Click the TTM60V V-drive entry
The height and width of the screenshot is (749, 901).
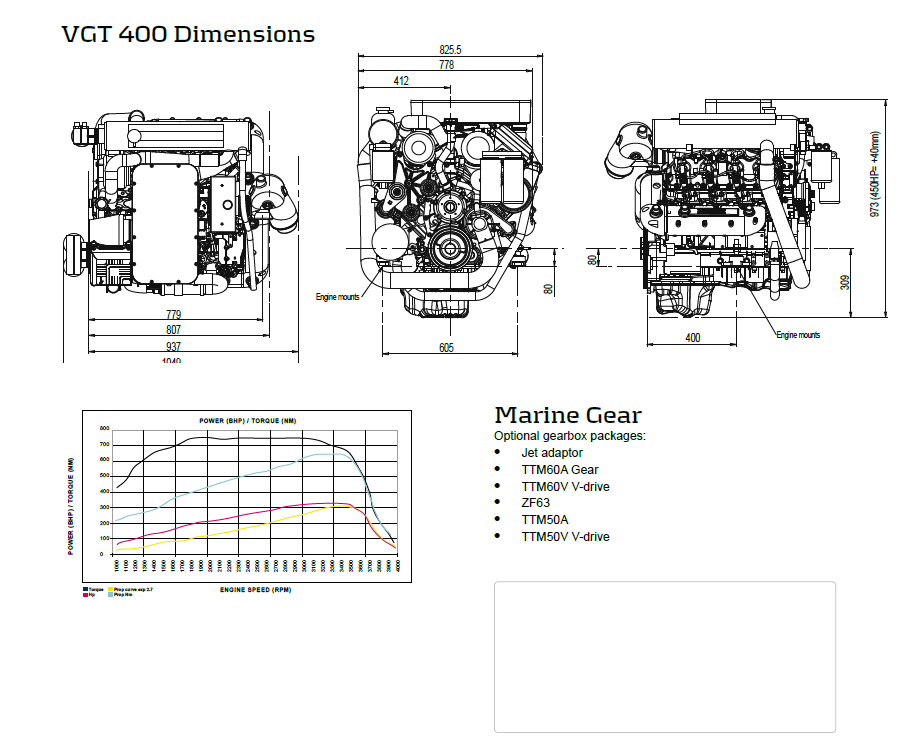[565, 487]
